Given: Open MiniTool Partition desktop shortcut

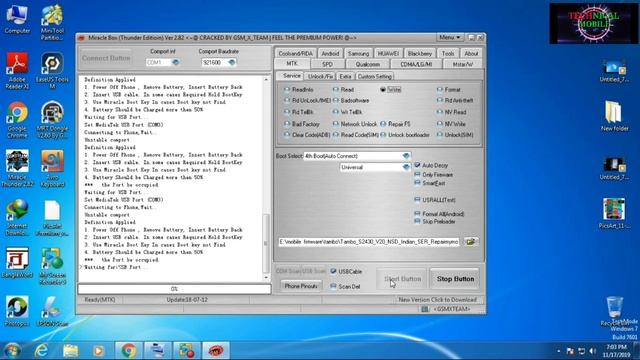Looking at the screenshot, I should coord(52,22).
